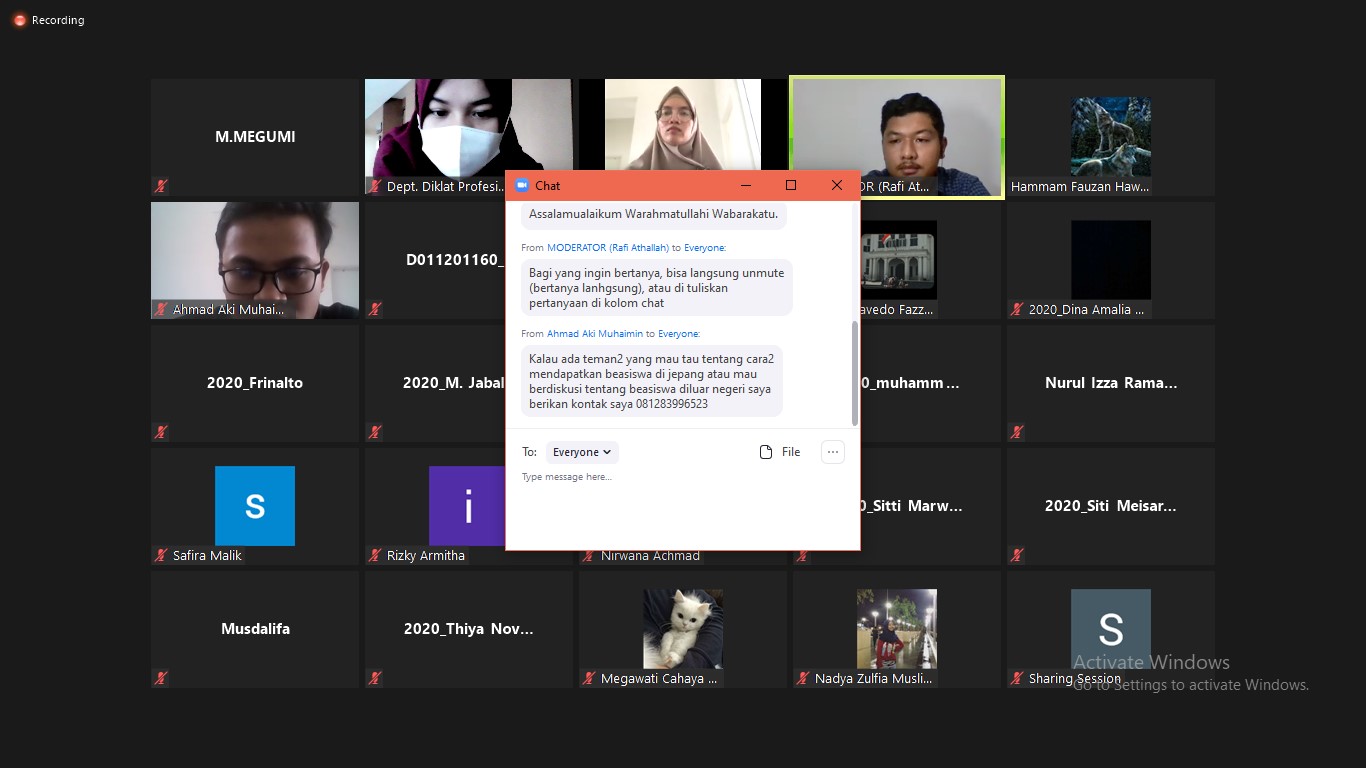Click the muted mic icon beside Rizky Armitha
This screenshot has width=1366, height=768.
(x=375, y=555)
